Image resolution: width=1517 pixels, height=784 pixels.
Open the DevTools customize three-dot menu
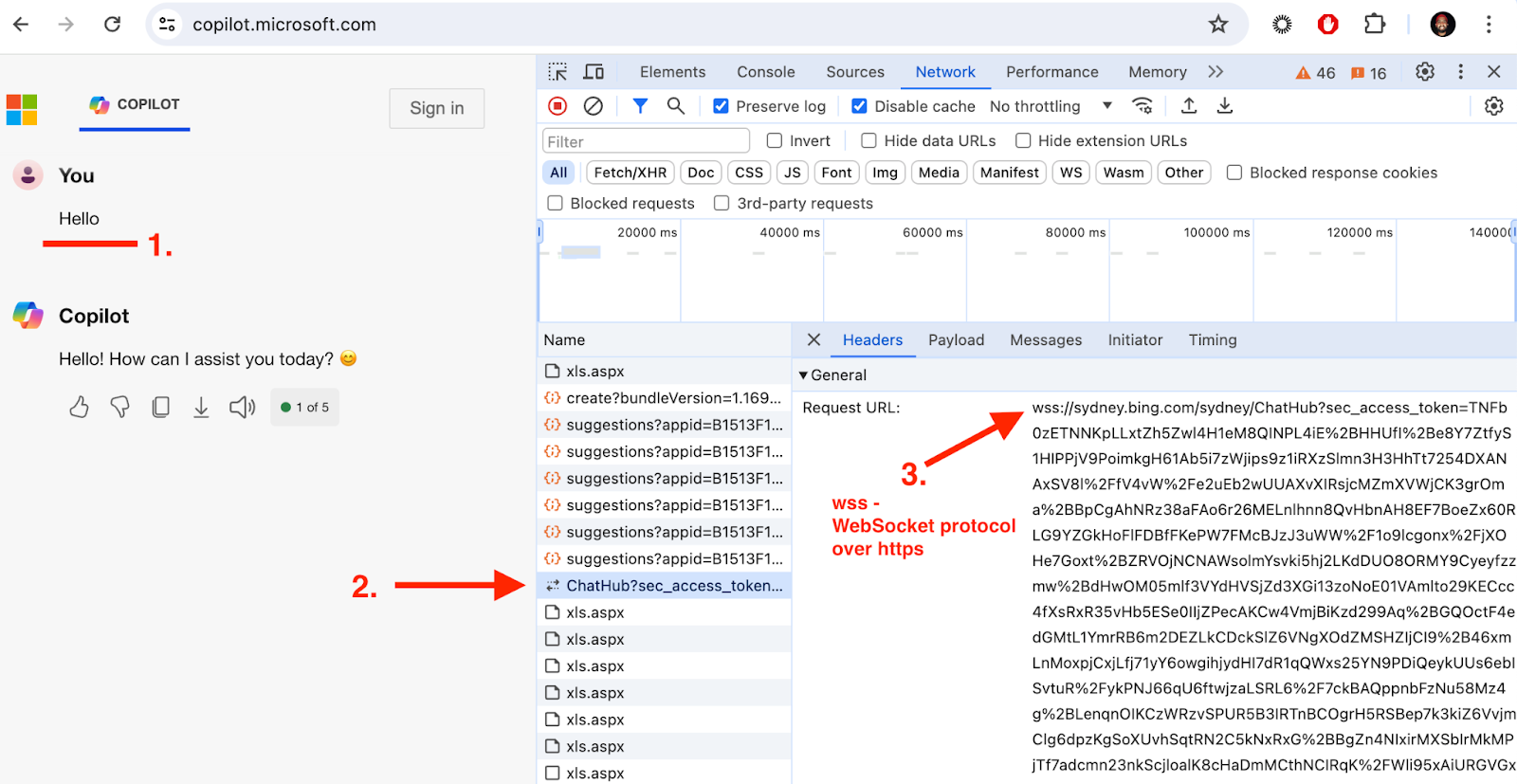(x=1460, y=72)
